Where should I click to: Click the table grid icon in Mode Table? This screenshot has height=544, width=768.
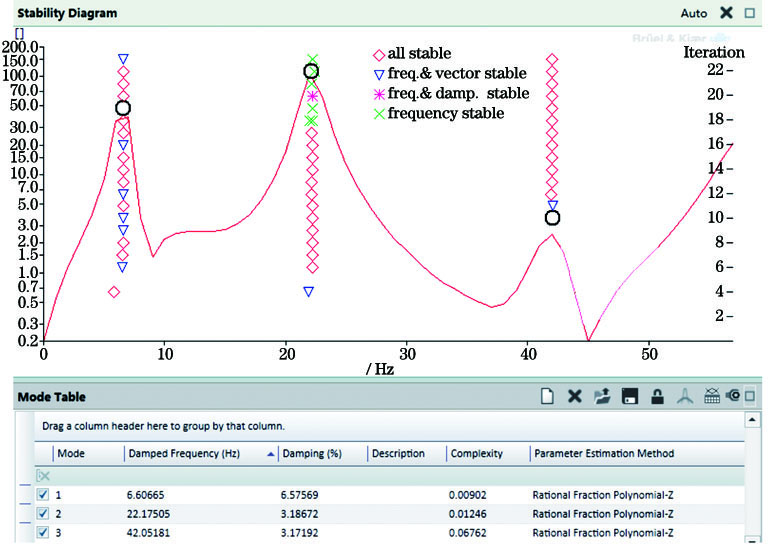[x=712, y=397]
